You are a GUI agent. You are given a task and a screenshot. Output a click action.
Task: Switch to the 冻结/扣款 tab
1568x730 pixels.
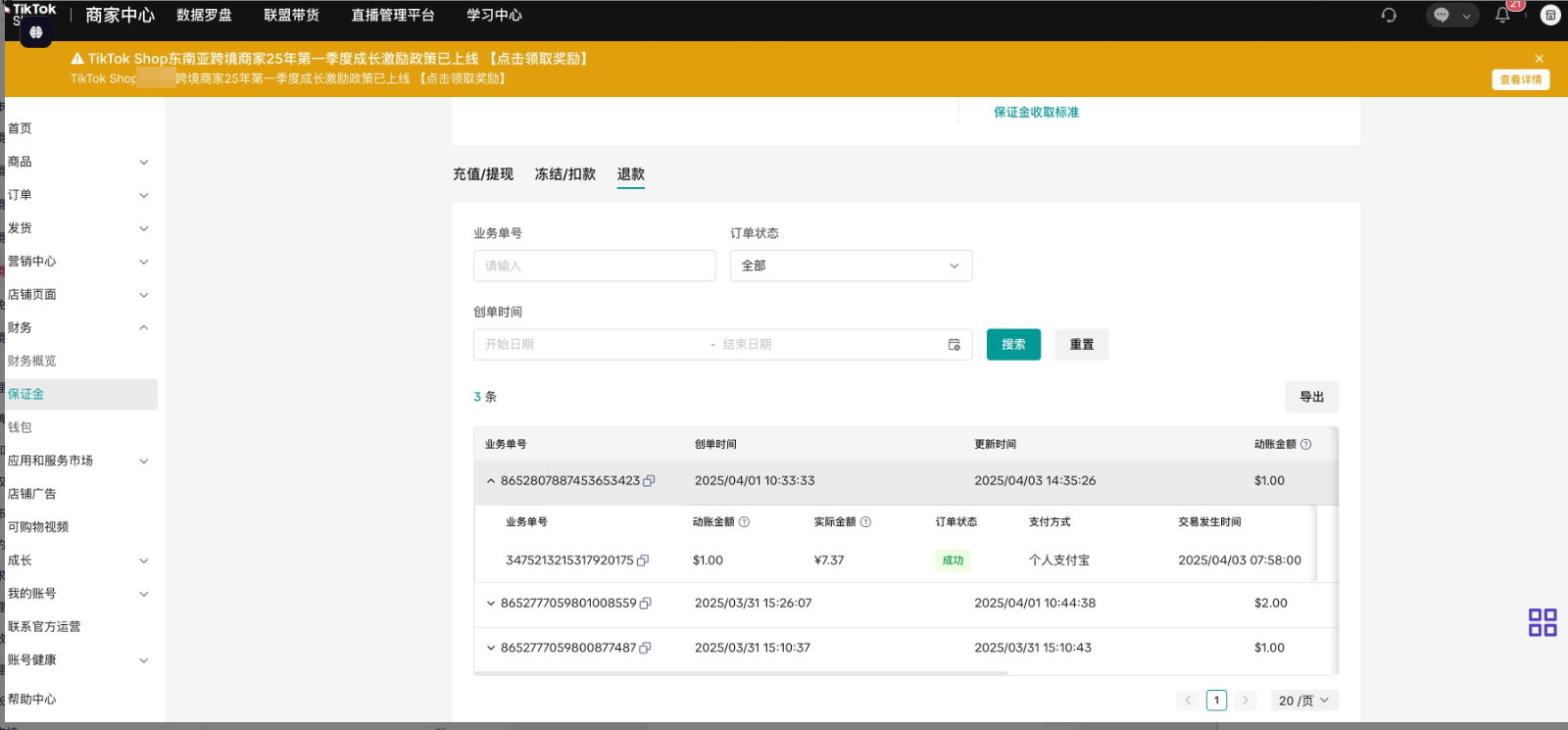point(564,174)
